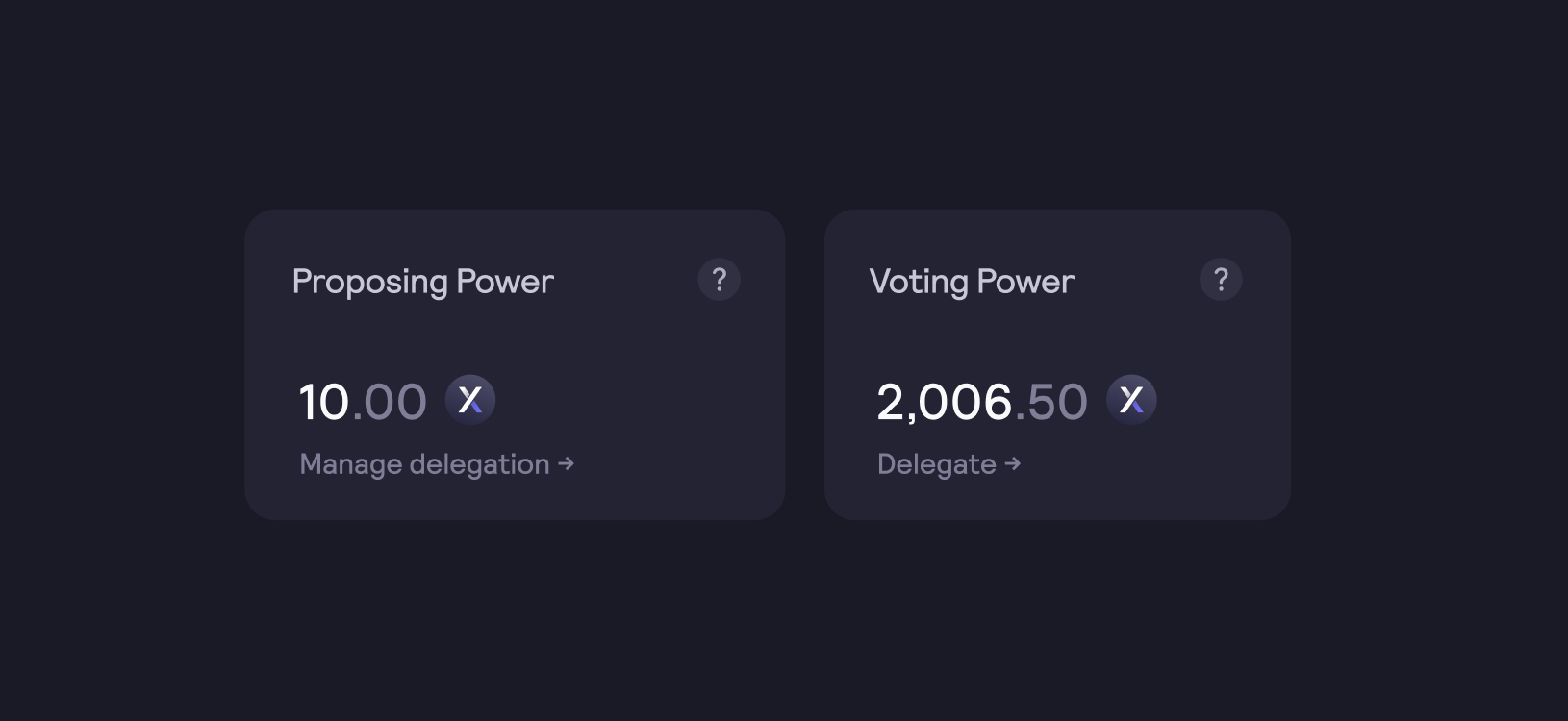1568x721 pixels.
Task: Select the Voting Power heading
Action: (x=972, y=282)
